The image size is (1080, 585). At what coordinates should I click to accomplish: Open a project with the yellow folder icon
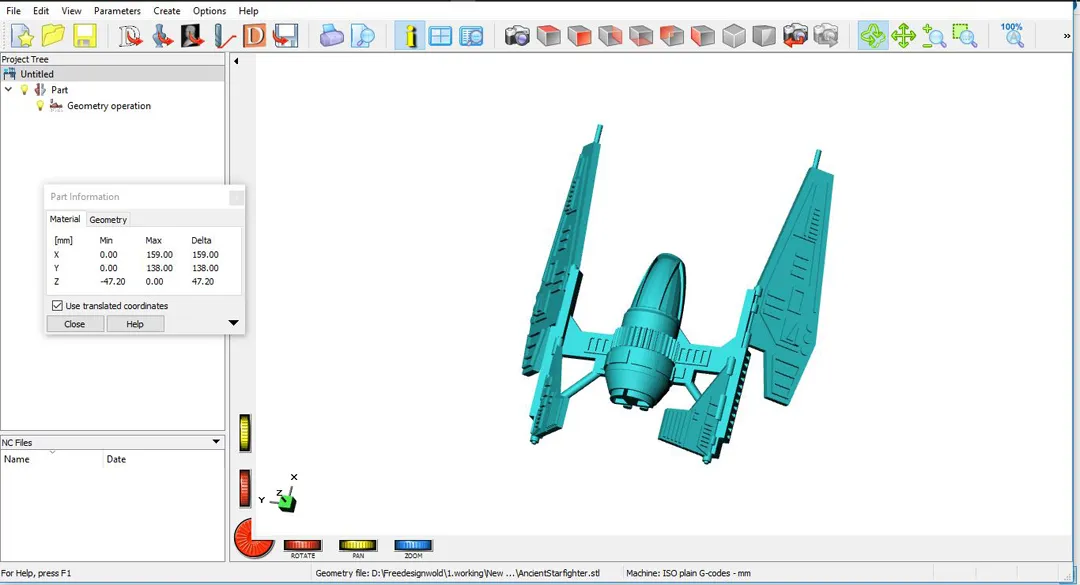tap(53, 36)
